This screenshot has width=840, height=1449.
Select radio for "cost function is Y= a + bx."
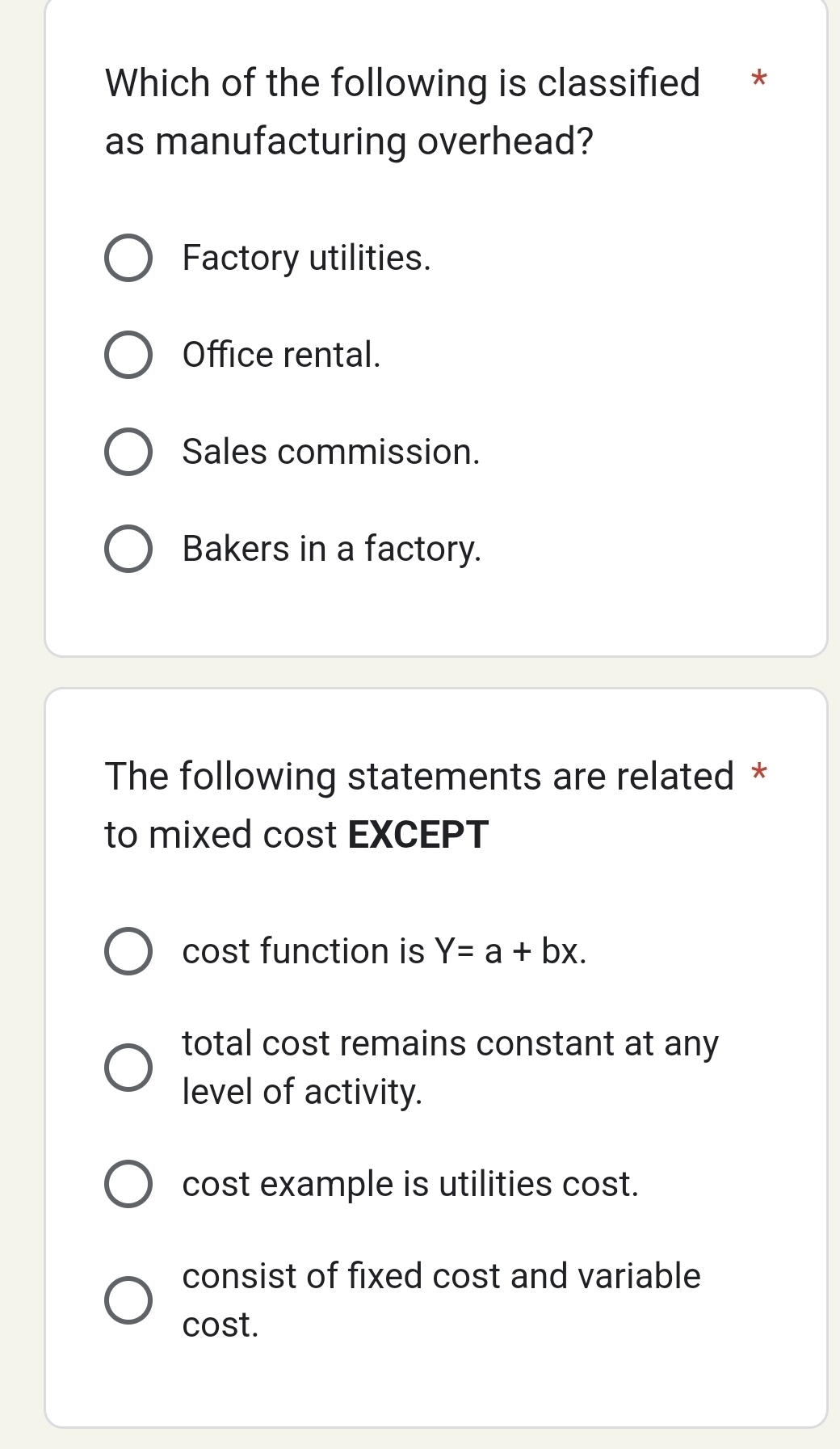pyautogui.click(x=128, y=952)
